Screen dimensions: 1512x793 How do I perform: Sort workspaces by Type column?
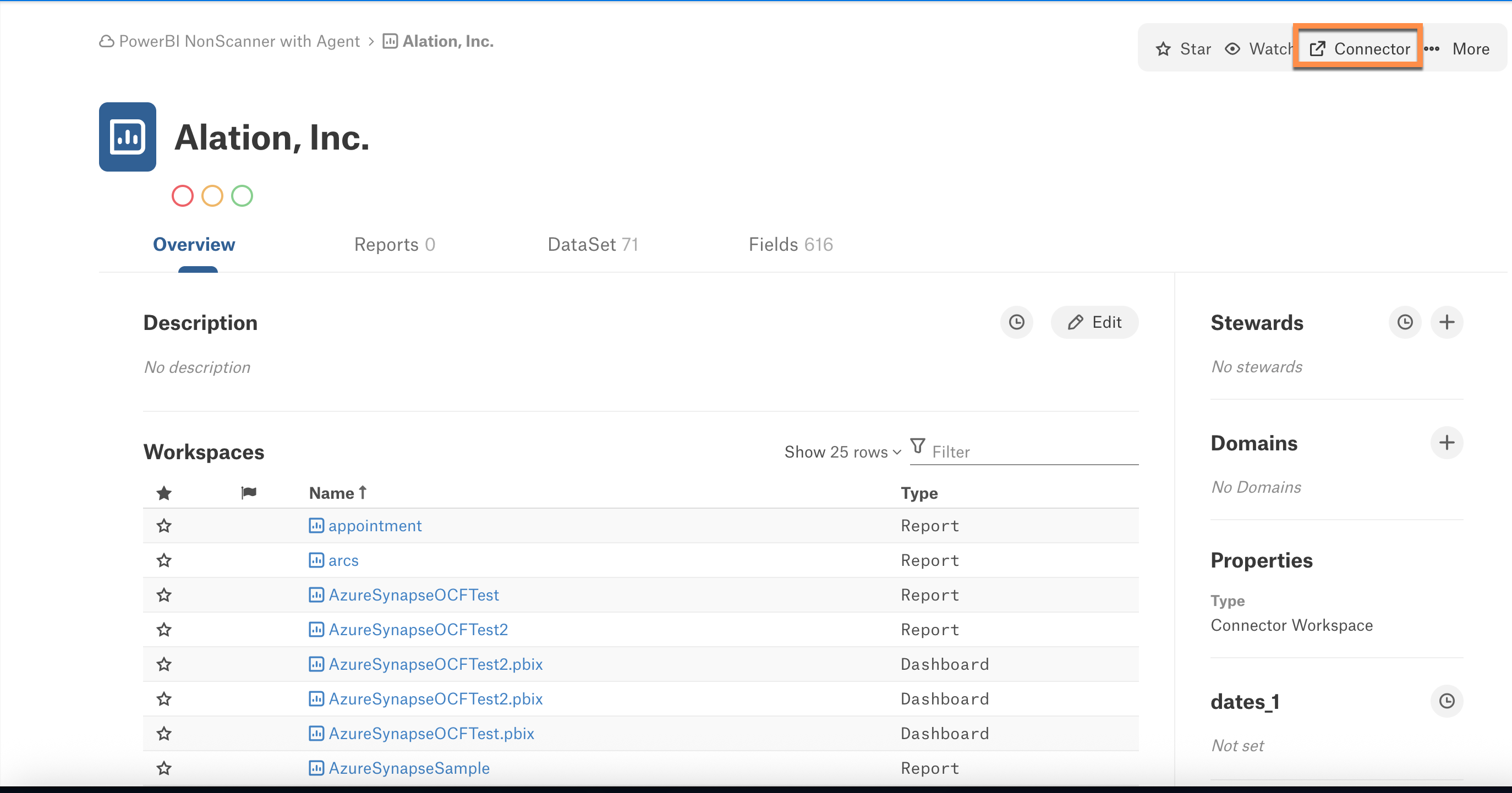[919, 493]
